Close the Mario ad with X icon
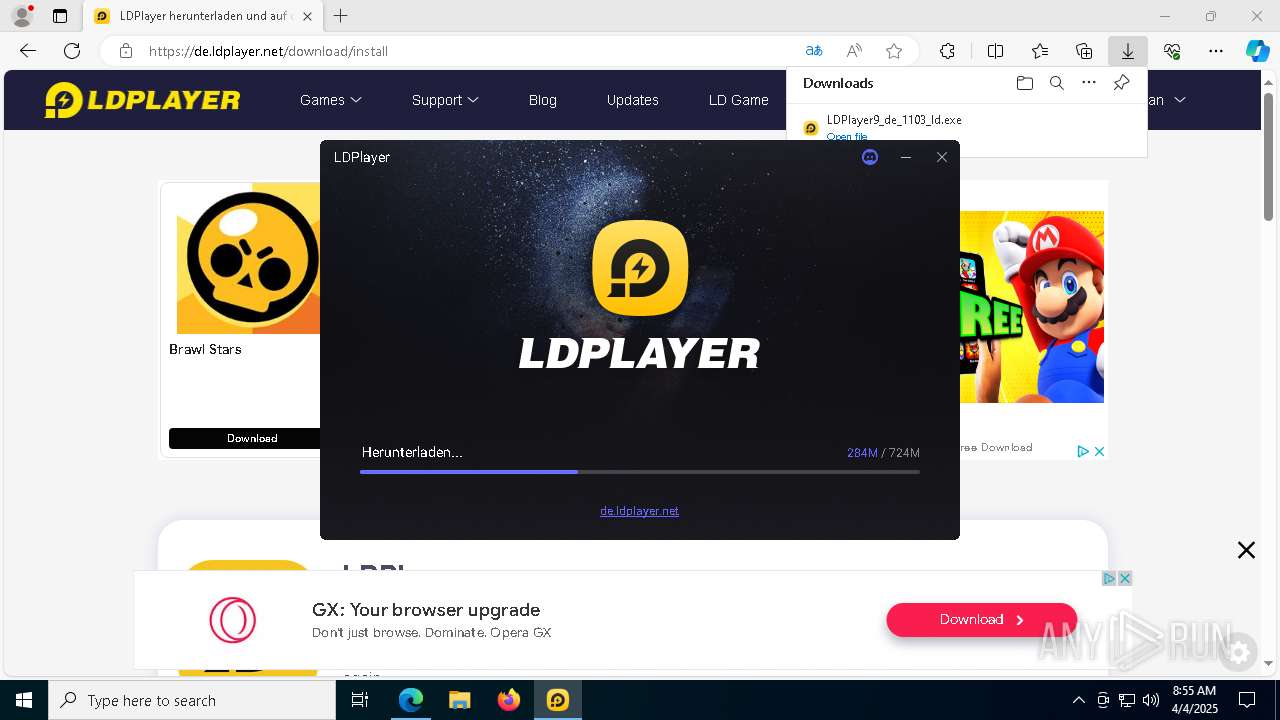This screenshot has width=1280, height=720. pyautogui.click(x=1098, y=452)
